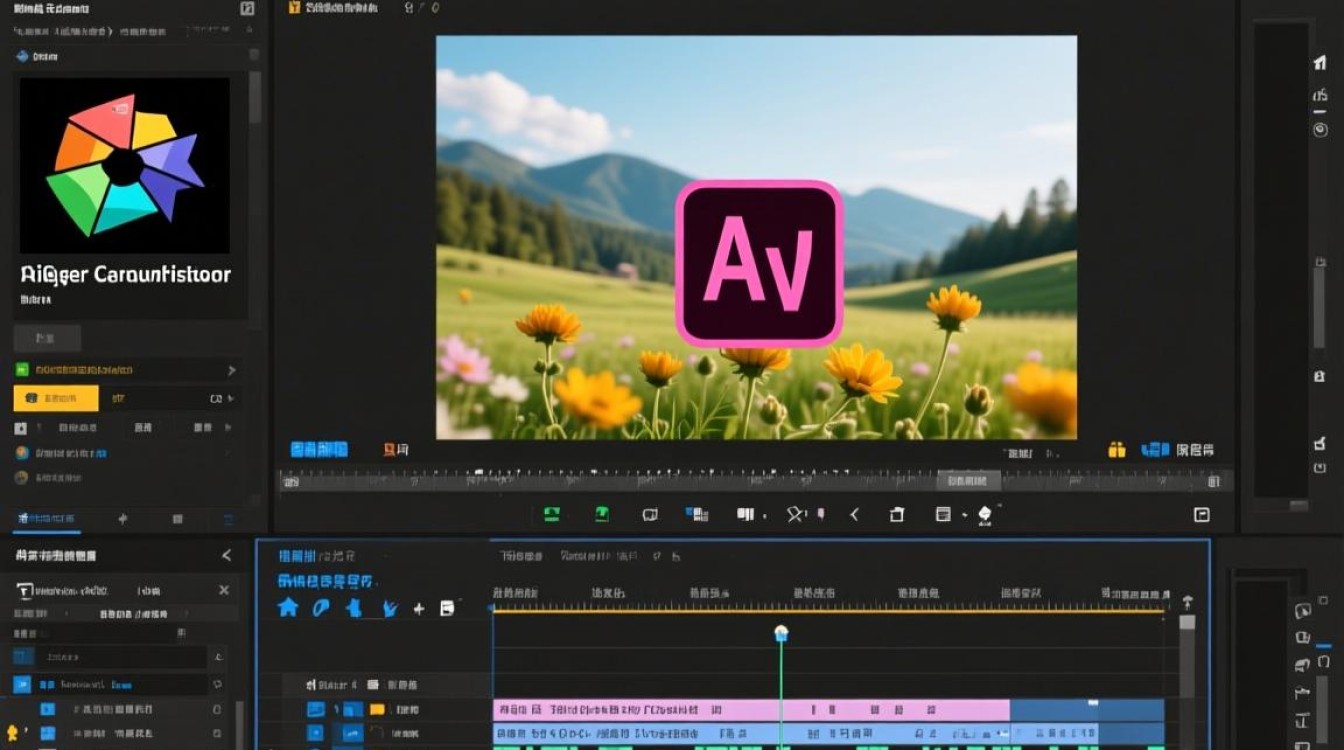Click the white columns icon below the preview
The image size is (1344, 750).
point(746,514)
